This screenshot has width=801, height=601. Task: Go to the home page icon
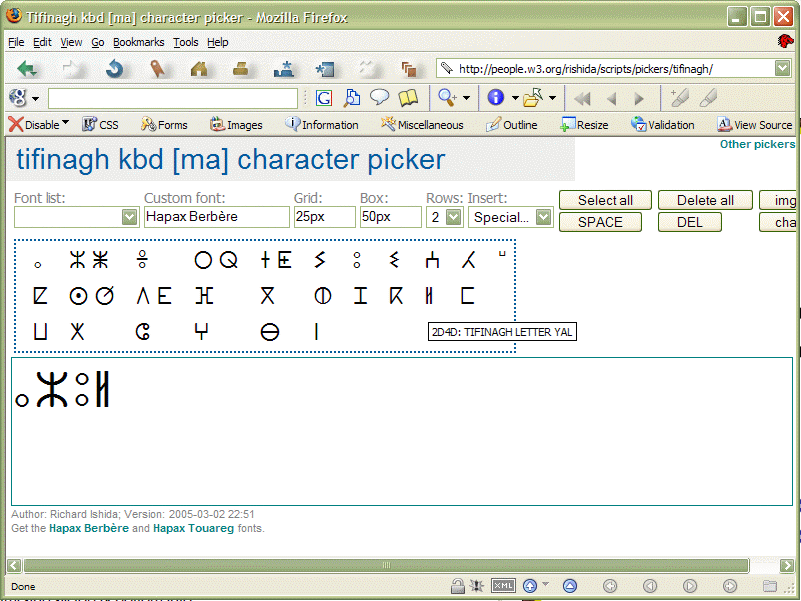click(x=199, y=69)
